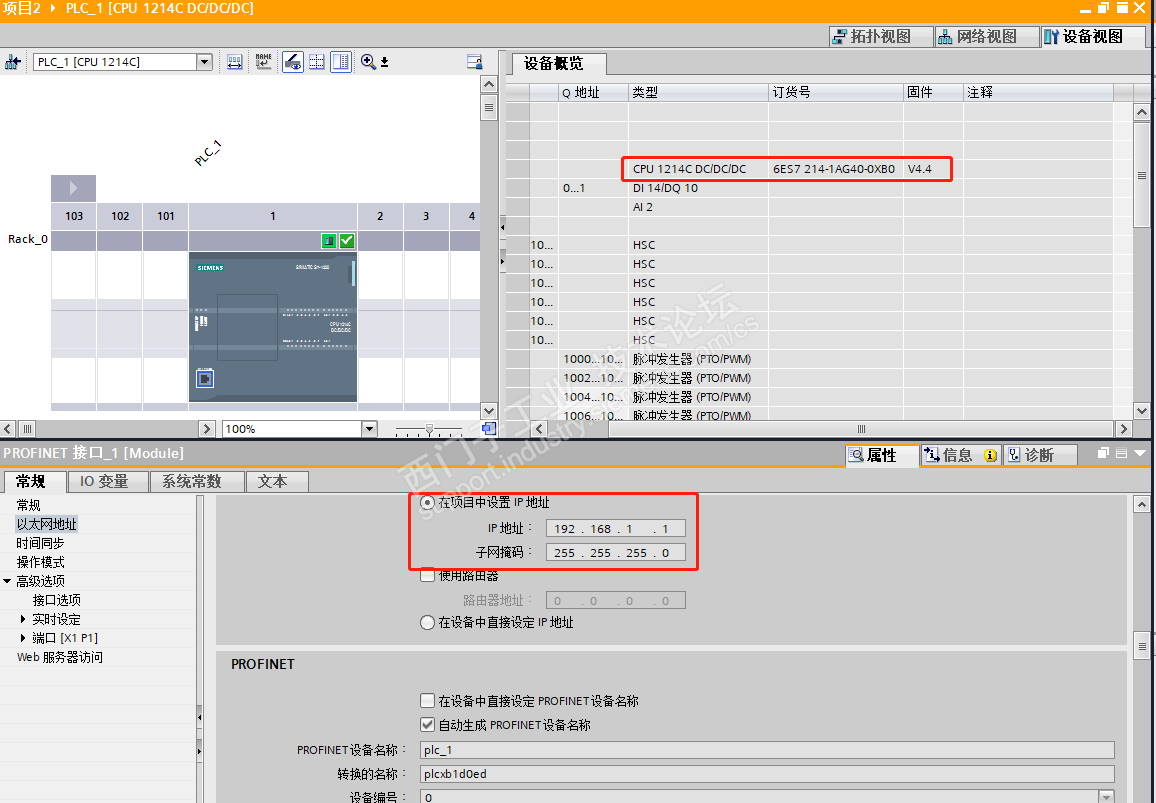The height and width of the screenshot is (803, 1156).
Task: Click the PROFINET设备名称 field plc_1
Action: (767, 750)
